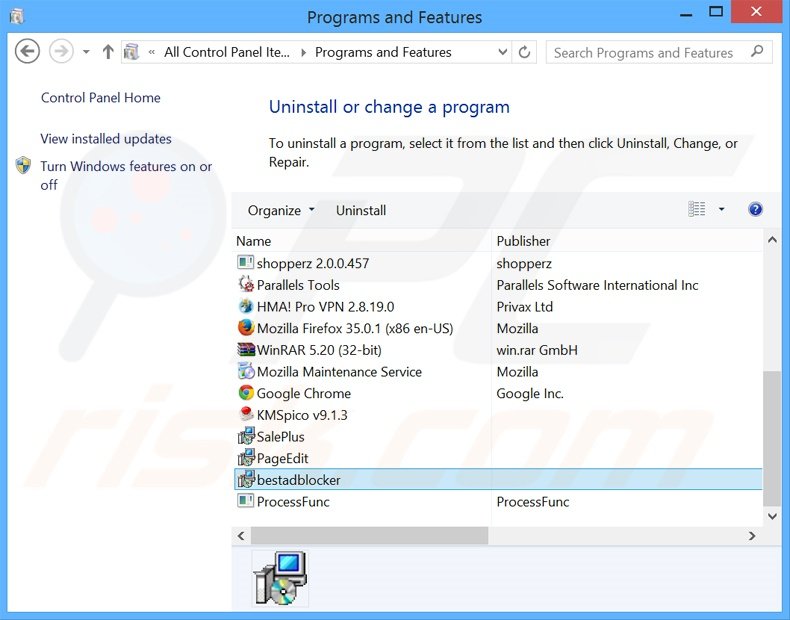This screenshot has height=620, width=790.
Task: Select HMA! Pro VPN 2.8.19.0 entry
Action: click(x=498, y=307)
